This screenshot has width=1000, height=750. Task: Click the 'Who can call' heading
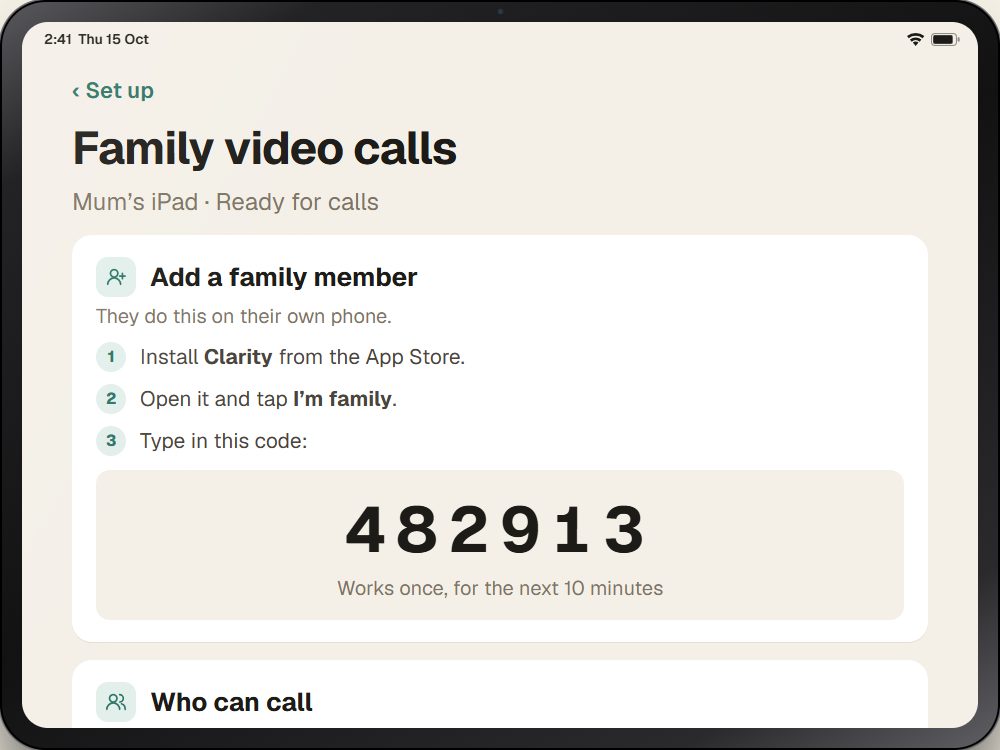232,702
